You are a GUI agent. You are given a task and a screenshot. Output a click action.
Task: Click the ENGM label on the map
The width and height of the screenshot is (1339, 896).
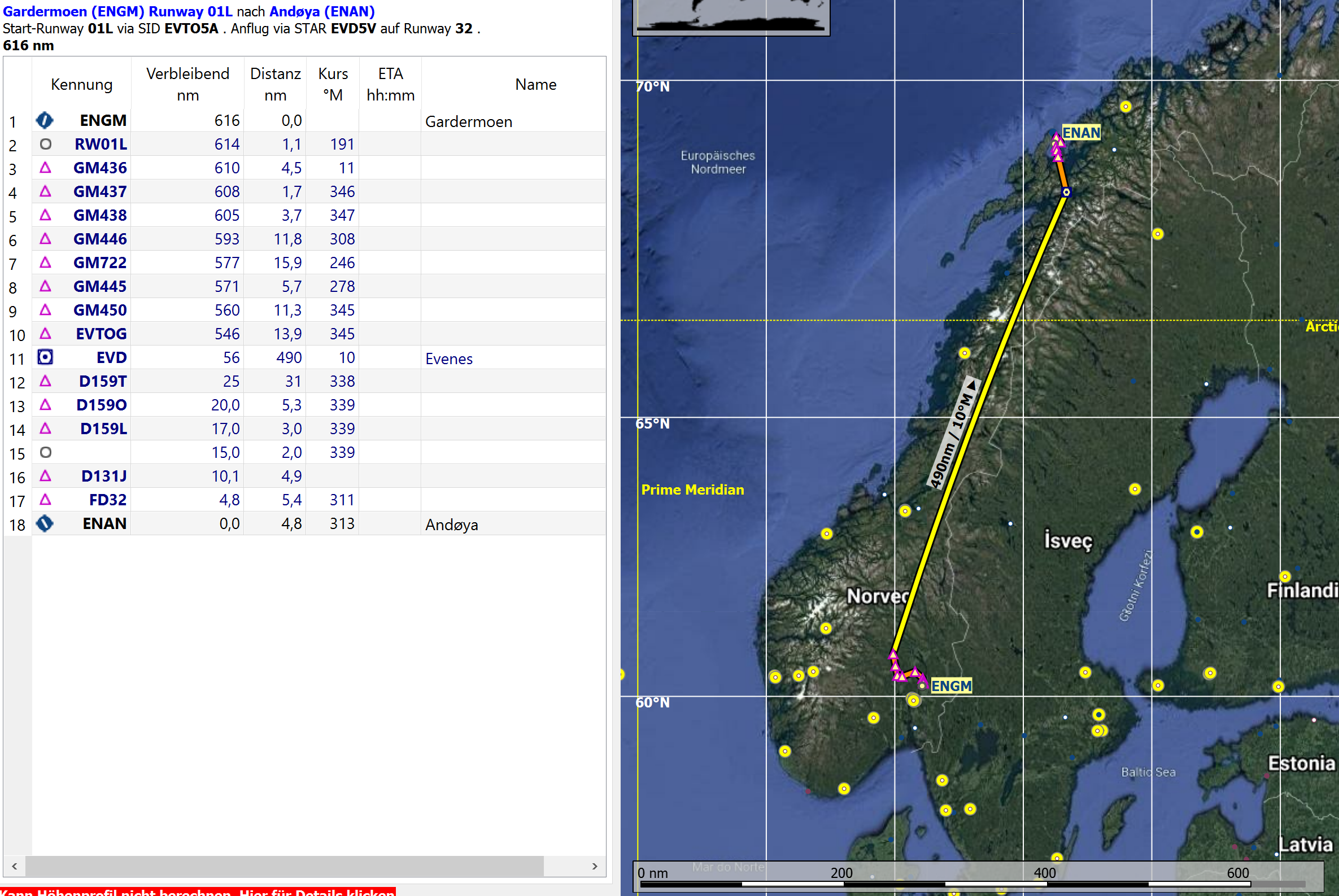click(951, 685)
